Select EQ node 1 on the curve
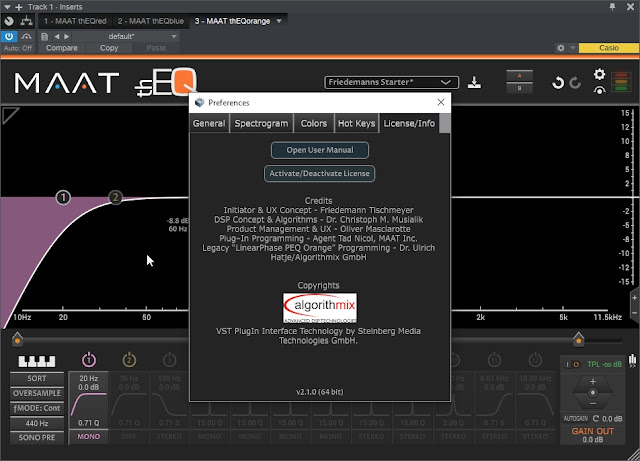The image size is (640, 461). point(63,198)
